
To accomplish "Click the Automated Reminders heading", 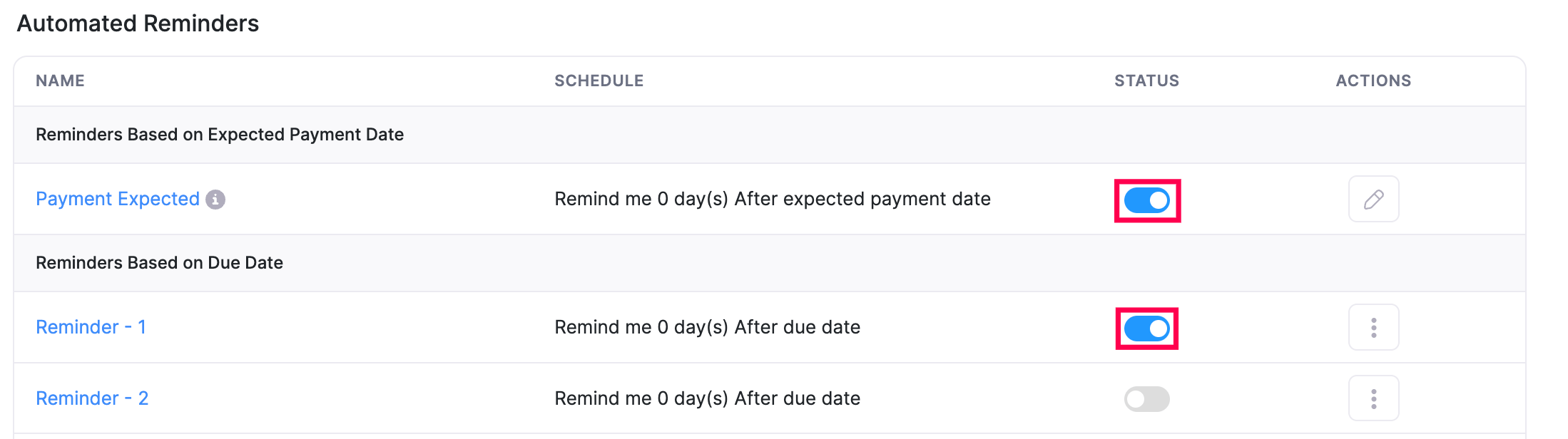I will click(x=139, y=24).
